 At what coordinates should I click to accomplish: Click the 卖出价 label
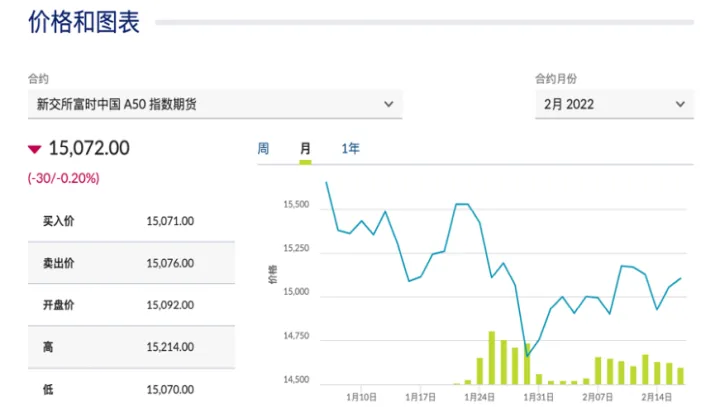click(58, 263)
